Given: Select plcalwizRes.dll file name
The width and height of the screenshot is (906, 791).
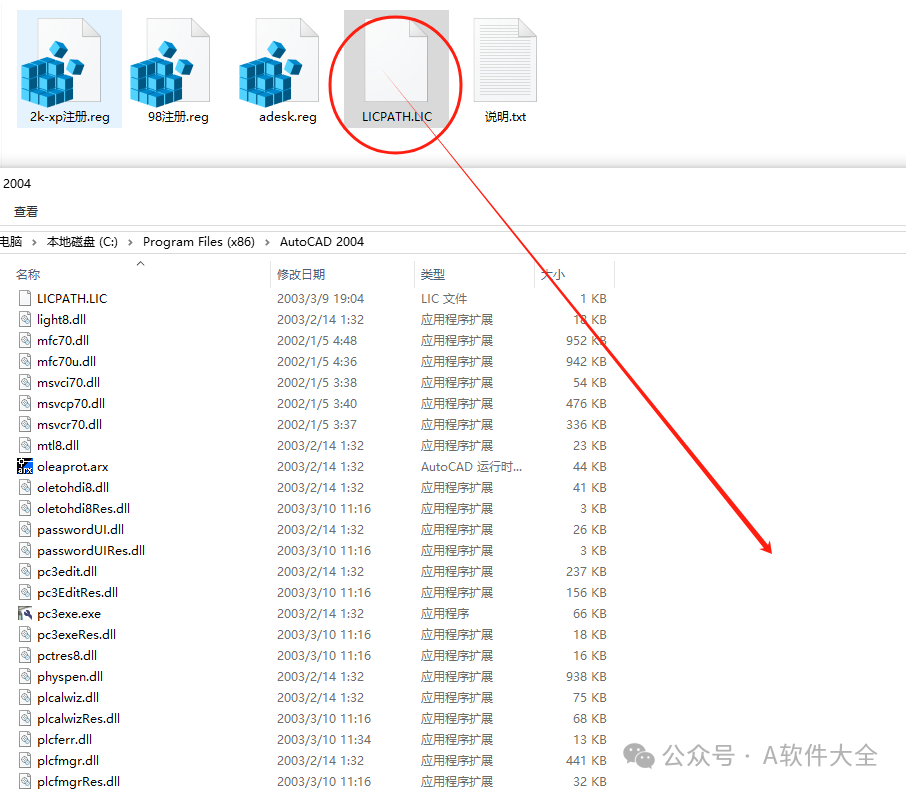Looking at the screenshot, I should point(79,718).
